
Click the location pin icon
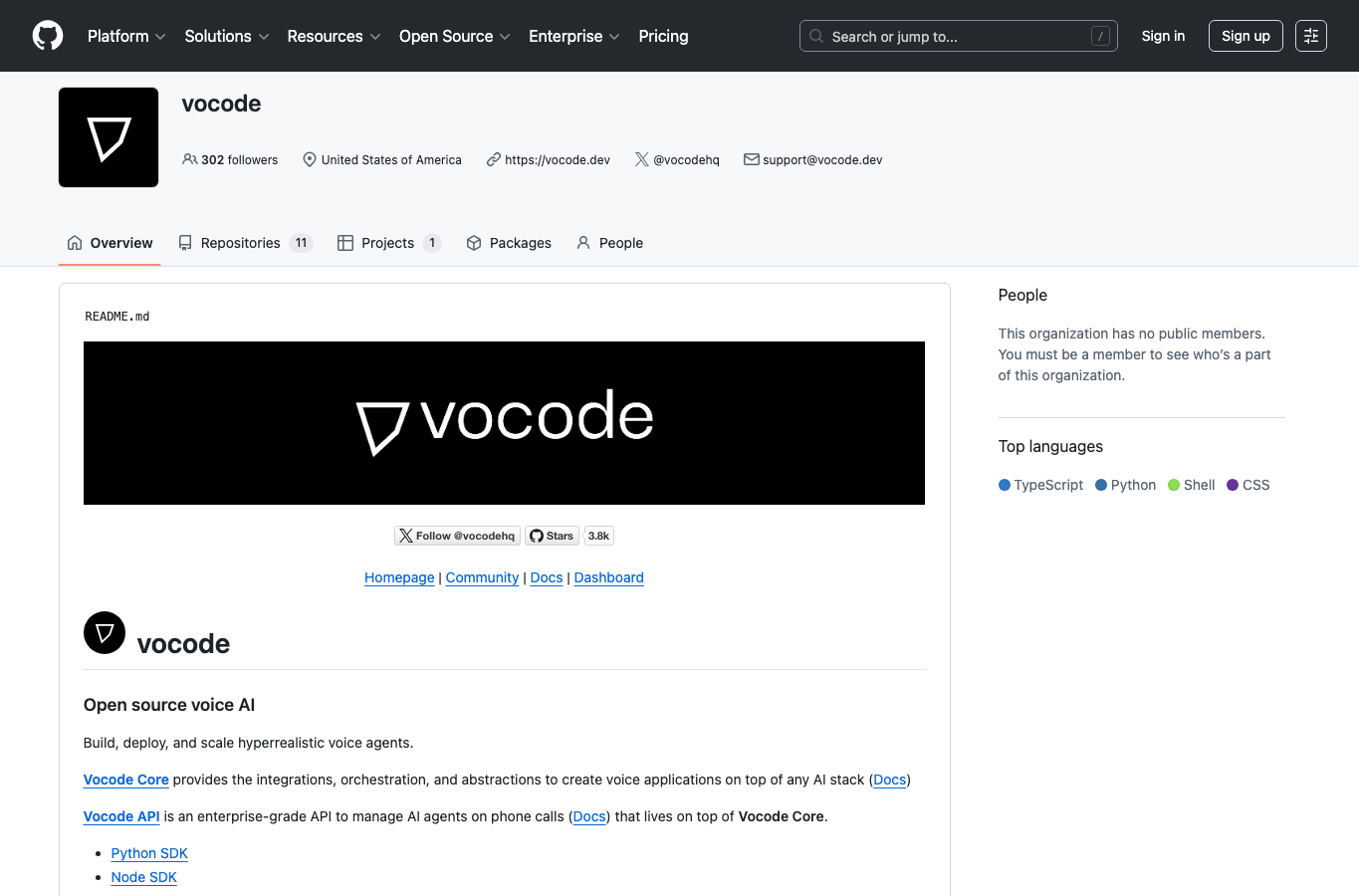coord(310,159)
